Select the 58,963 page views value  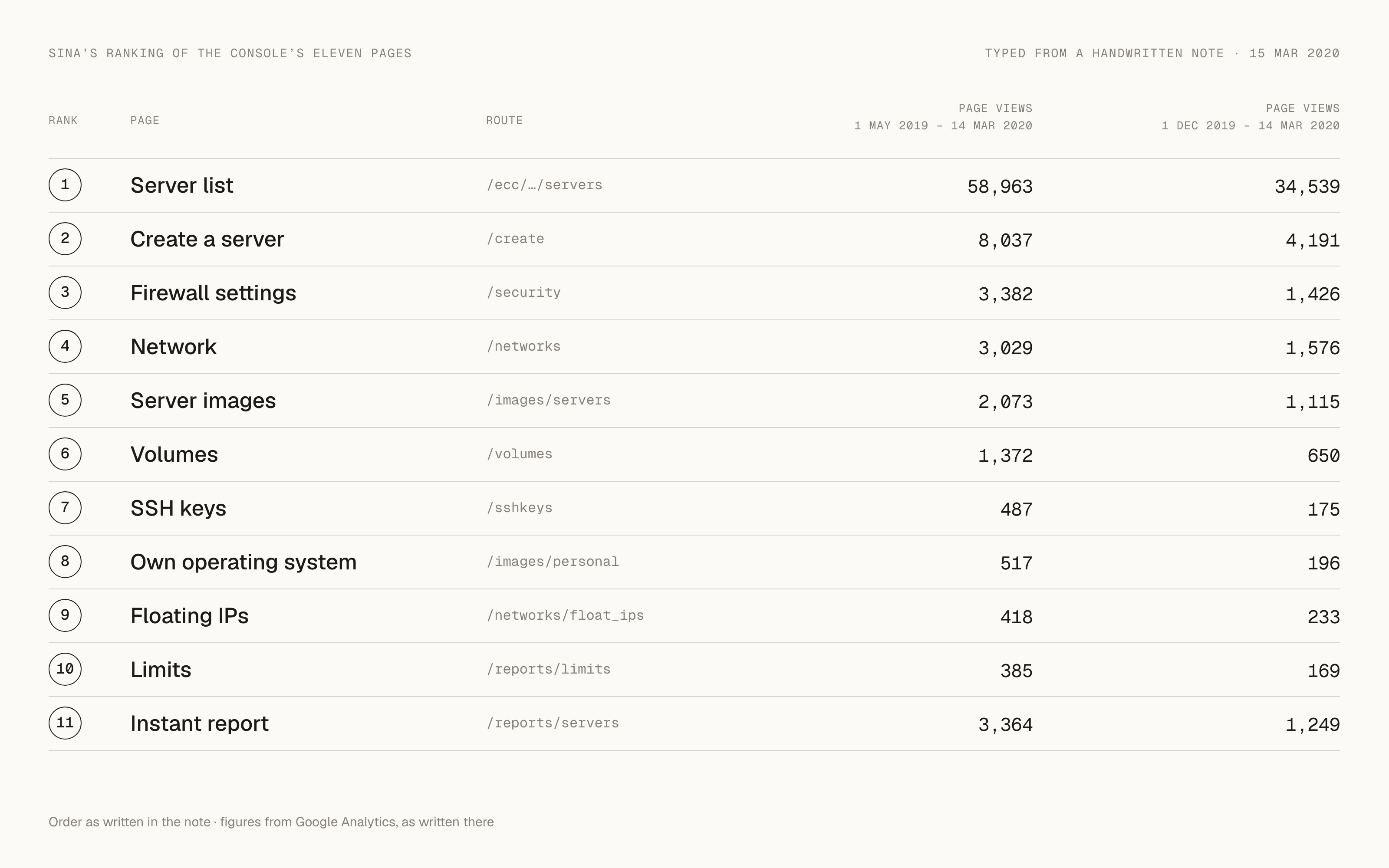(x=1000, y=187)
